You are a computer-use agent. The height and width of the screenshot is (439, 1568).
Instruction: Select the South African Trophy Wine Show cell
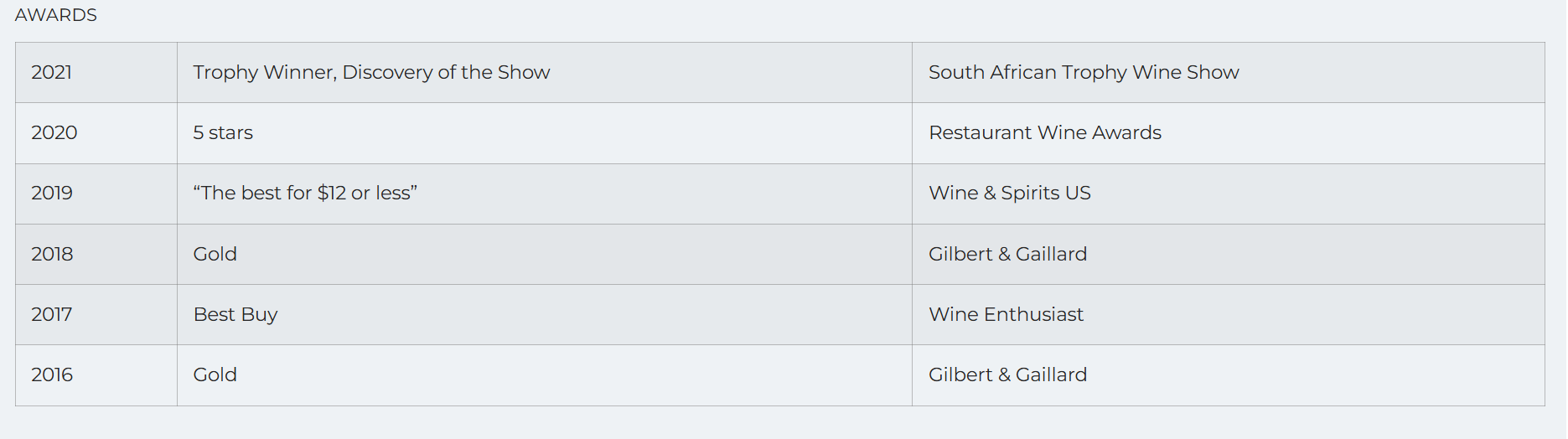pos(1228,73)
